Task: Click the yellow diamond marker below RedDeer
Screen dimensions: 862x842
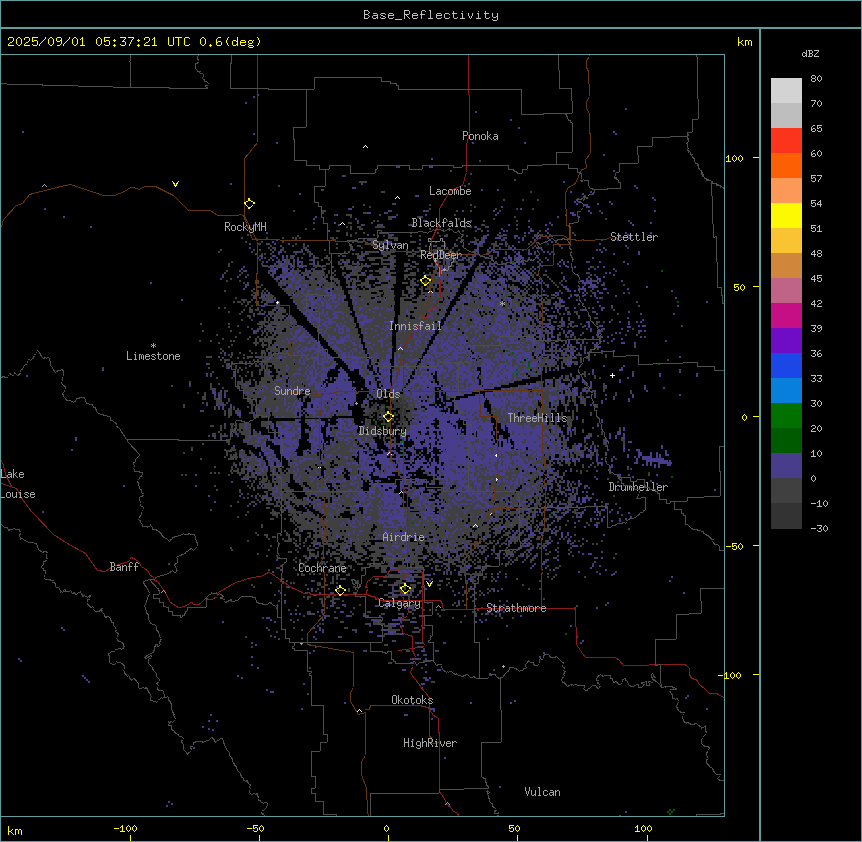Action: [426, 281]
